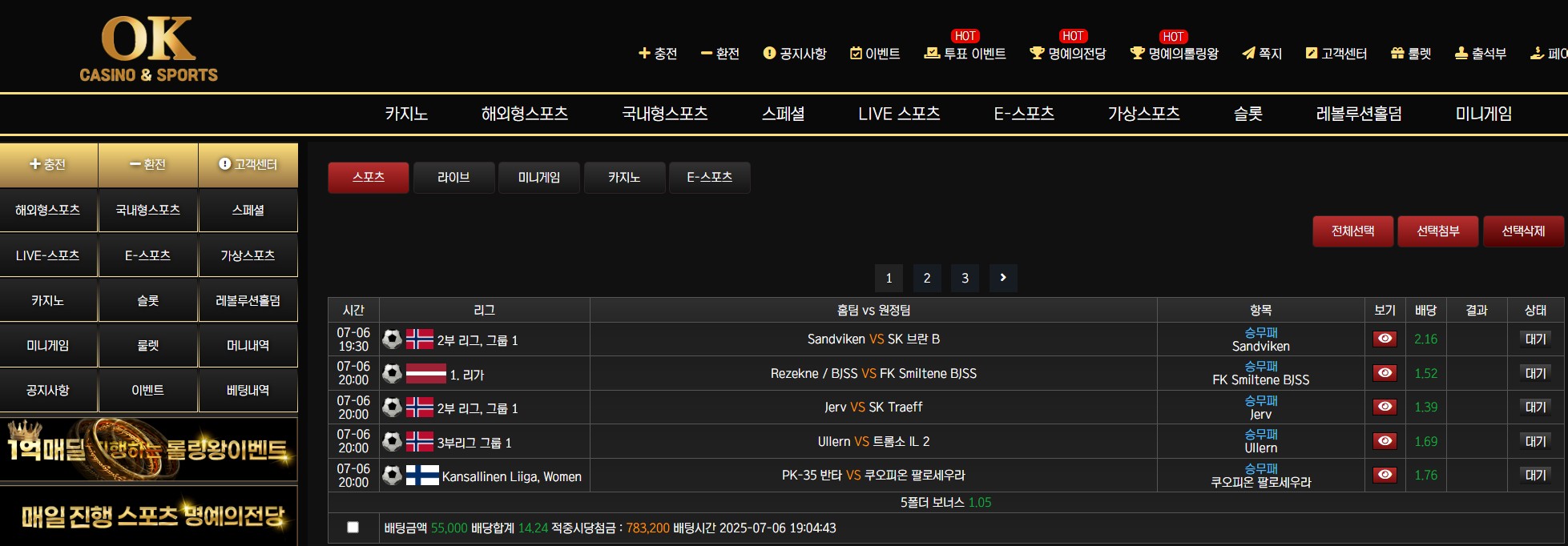Go to next page with the arrow
Viewport: 1568px width, 546px height.
[1003, 278]
